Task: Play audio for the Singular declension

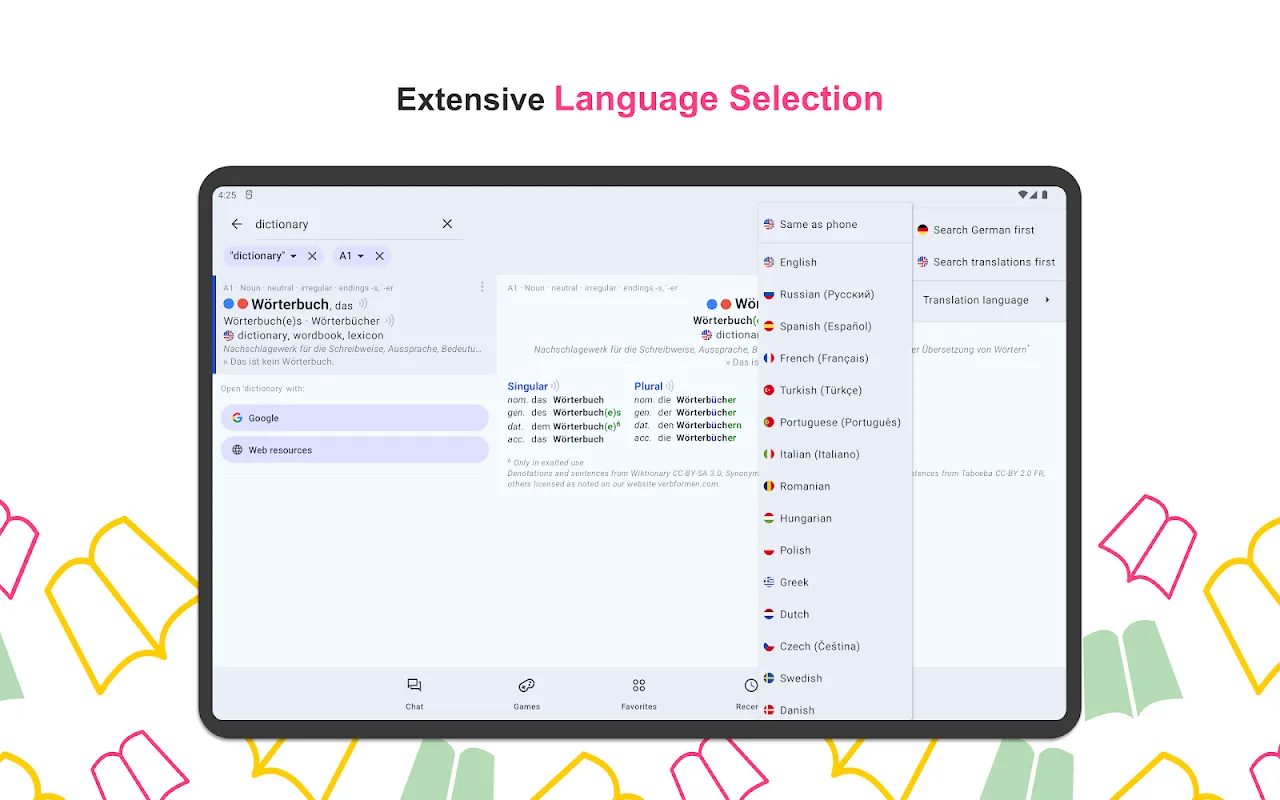Action: point(555,386)
